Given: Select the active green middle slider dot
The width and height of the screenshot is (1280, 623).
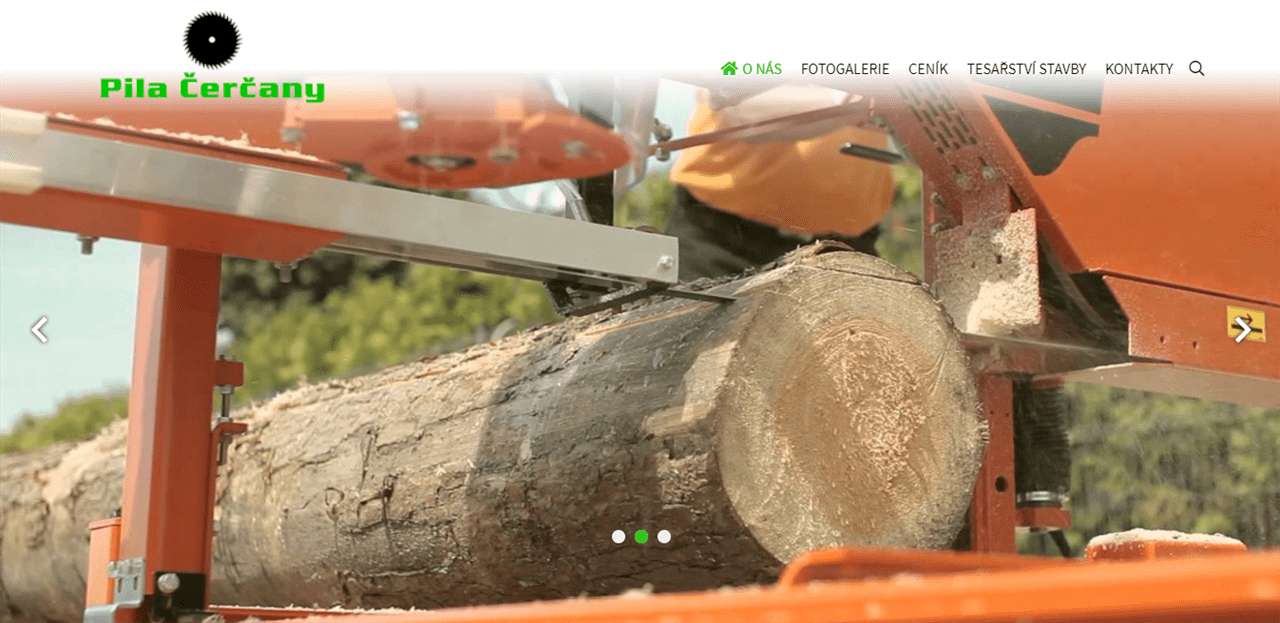Looking at the screenshot, I should (x=641, y=536).
